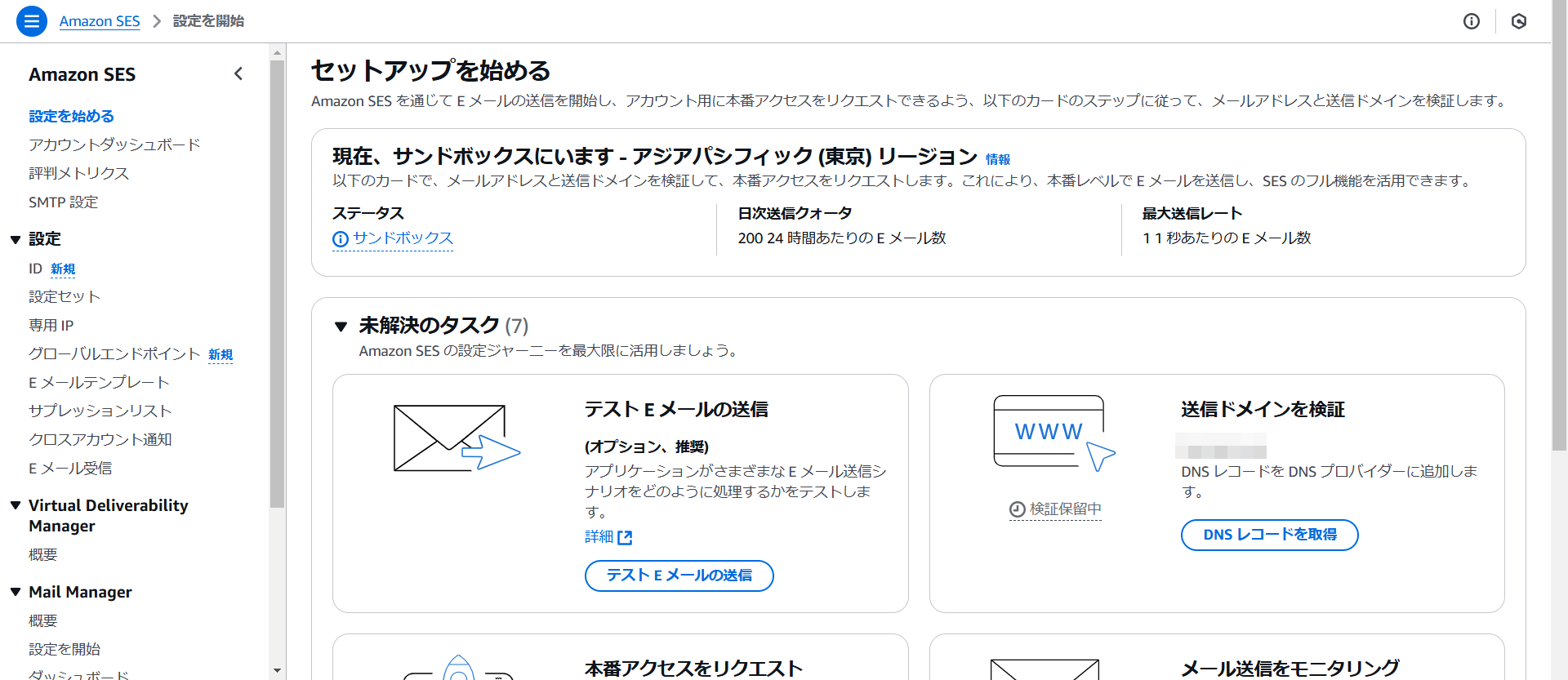1568x680 pixels.
Task: Collapse the Amazon SES sidebar with chevron
Action: [238, 74]
